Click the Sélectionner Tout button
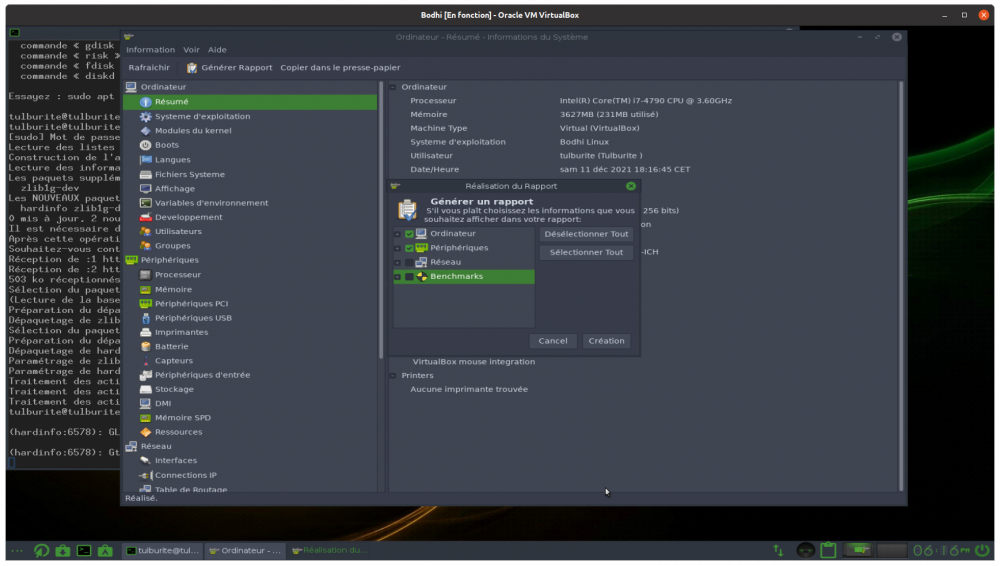The image size is (1000, 566). click(x=586, y=253)
